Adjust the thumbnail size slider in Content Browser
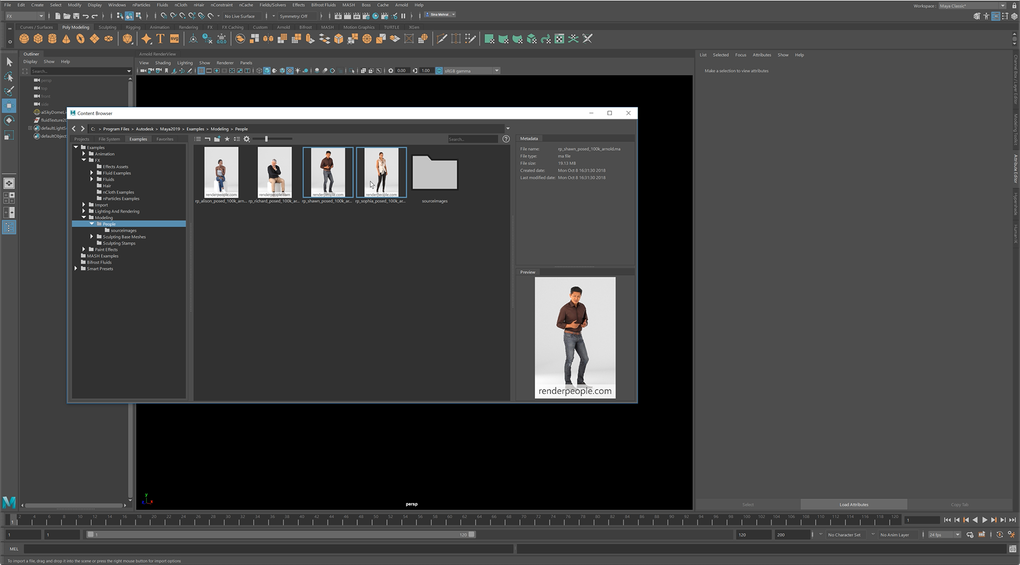Image resolution: width=1020 pixels, height=565 pixels. 266,139
